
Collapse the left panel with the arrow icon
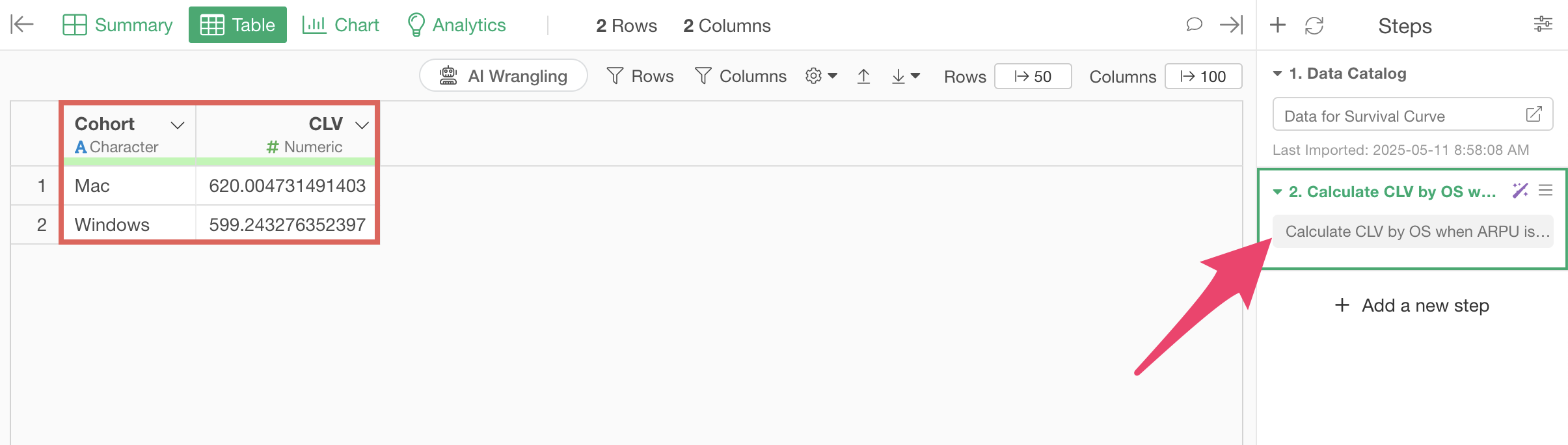click(x=22, y=25)
